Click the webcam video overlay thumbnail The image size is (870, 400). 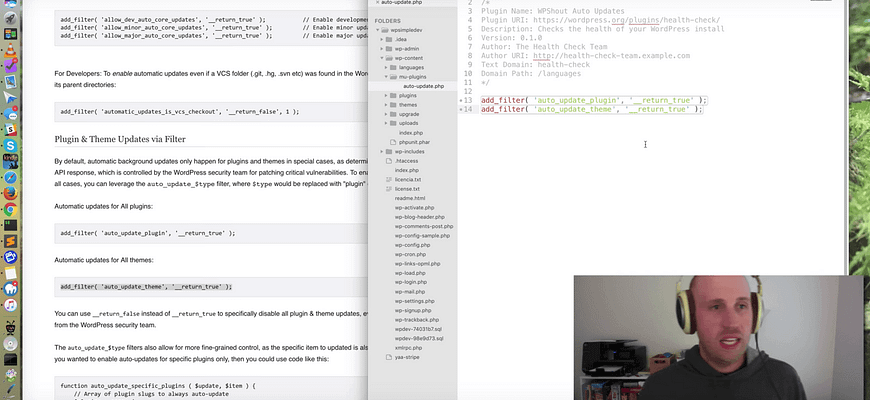tap(719, 337)
